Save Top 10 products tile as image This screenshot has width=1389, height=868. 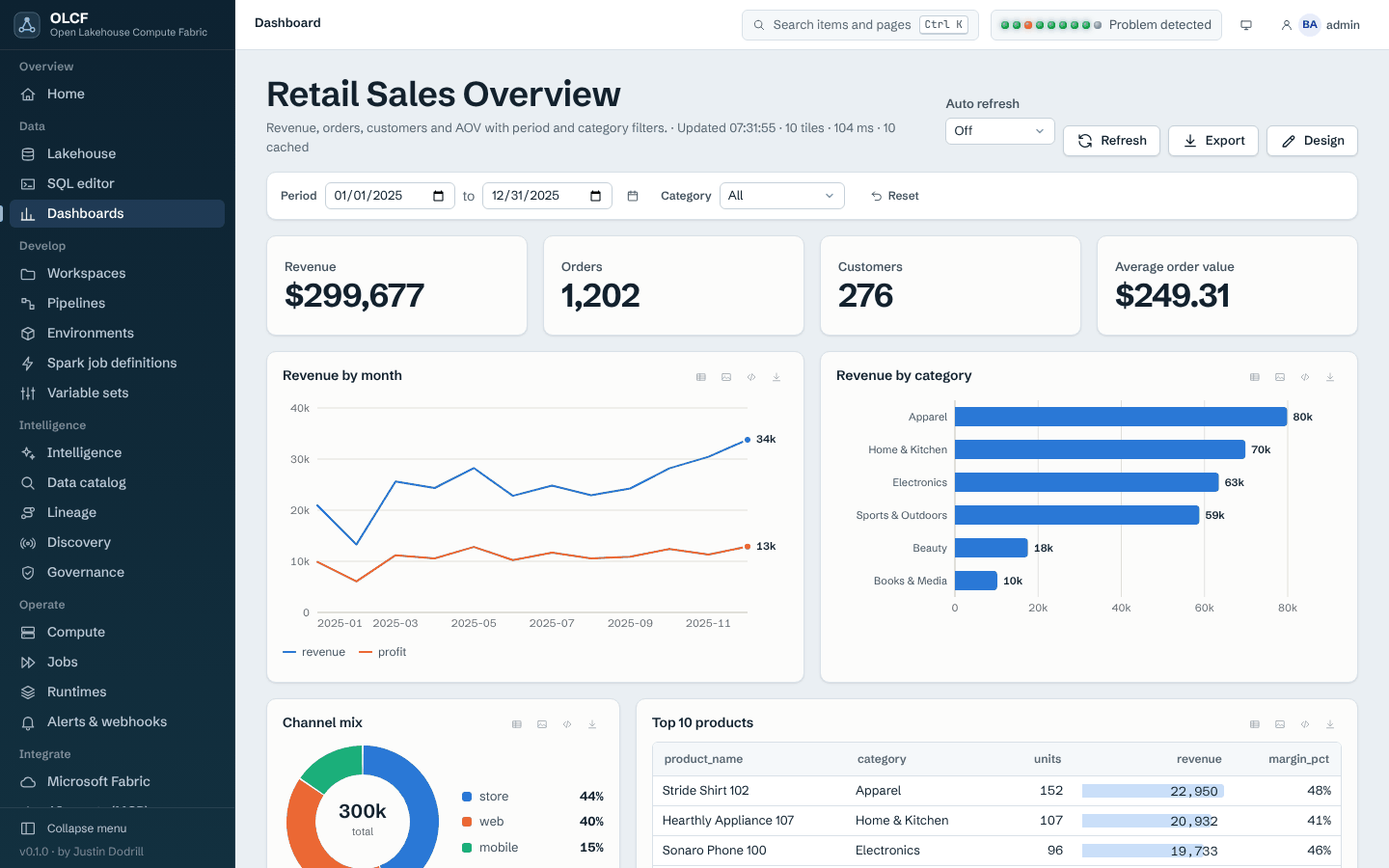tap(1280, 724)
